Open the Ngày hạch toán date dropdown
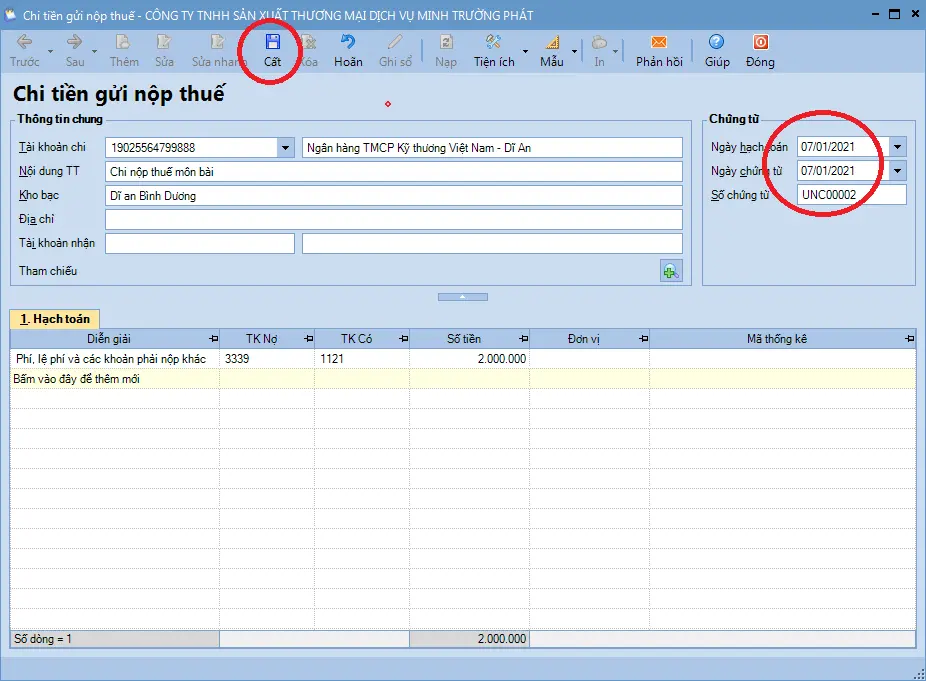The height and width of the screenshot is (681, 926). [x=897, y=146]
